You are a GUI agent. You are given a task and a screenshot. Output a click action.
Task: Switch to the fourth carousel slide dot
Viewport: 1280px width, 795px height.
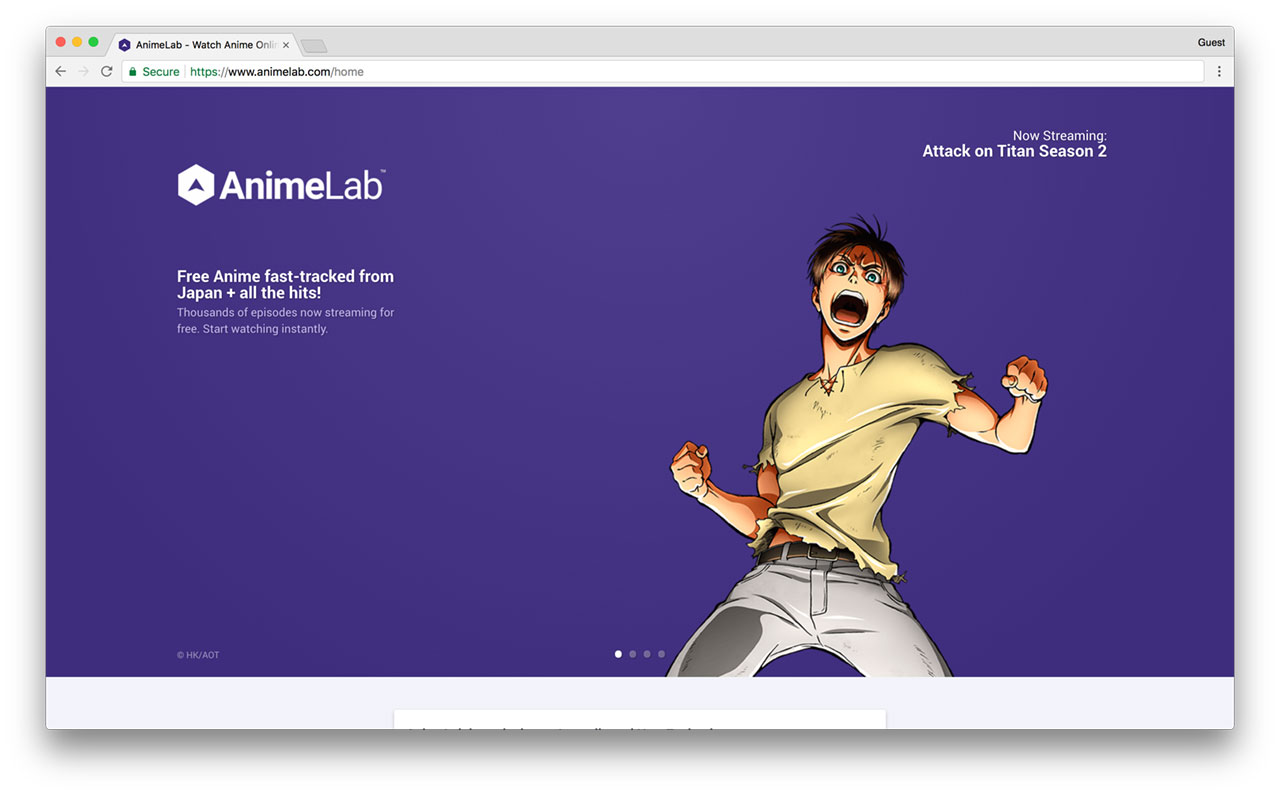pyautogui.click(x=661, y=654)
